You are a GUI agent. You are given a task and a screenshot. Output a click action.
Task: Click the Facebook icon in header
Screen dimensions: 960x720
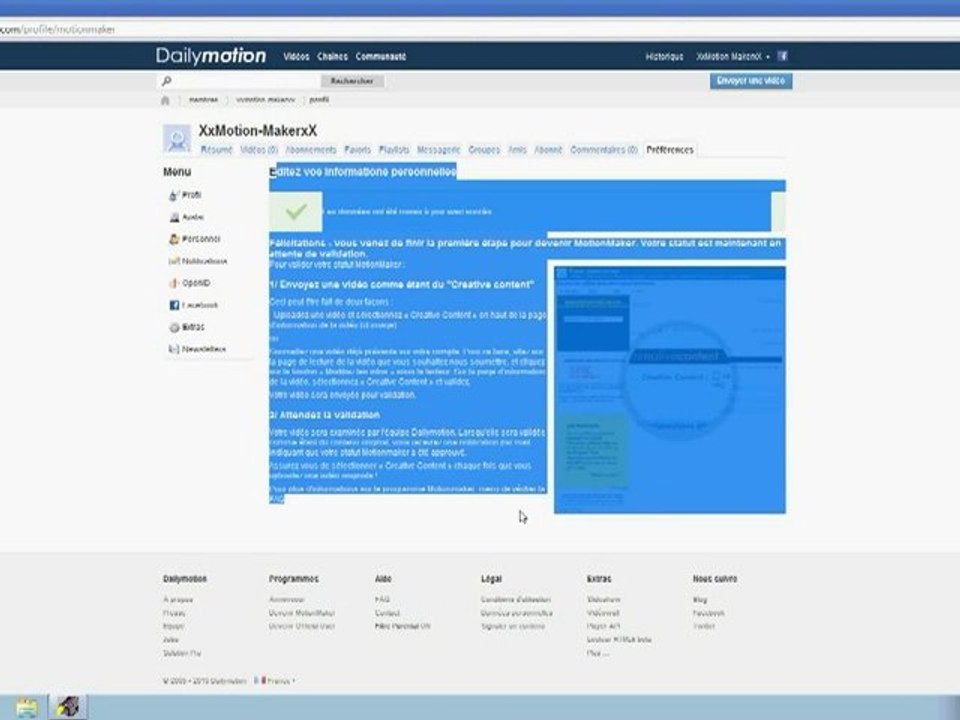click(782, 56)
